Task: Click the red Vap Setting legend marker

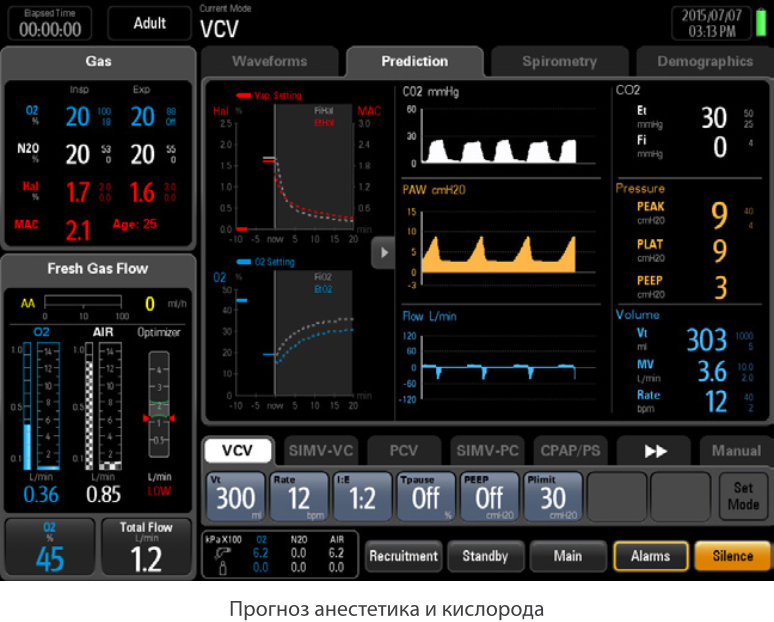Action: [245, 95]
